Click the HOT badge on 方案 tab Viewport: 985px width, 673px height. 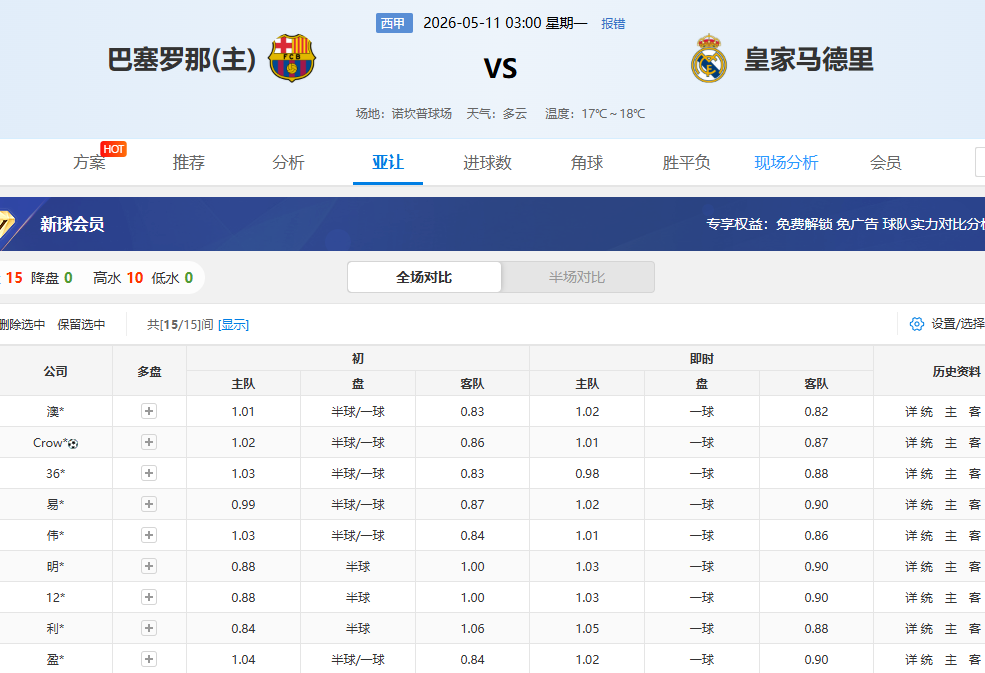[x=113, y=149]
